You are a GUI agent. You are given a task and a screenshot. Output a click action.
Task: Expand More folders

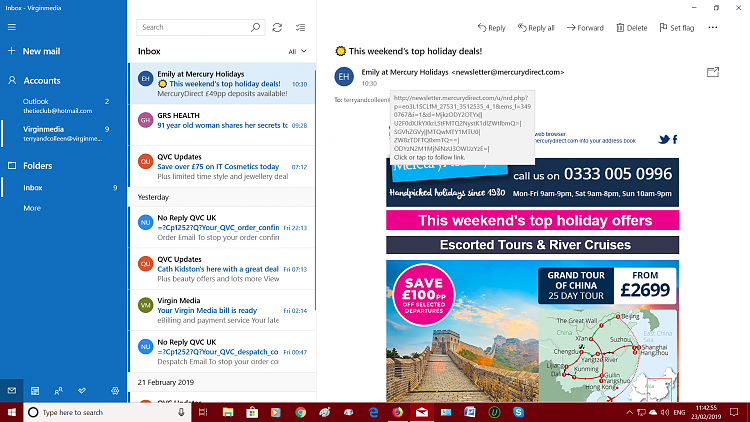pos(32,208)
